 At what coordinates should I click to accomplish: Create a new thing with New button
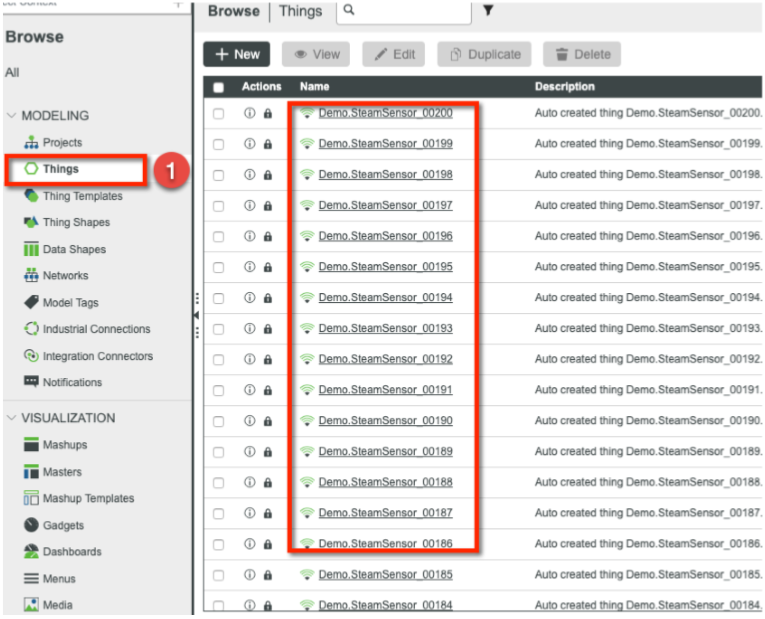(x=237, y=54)
